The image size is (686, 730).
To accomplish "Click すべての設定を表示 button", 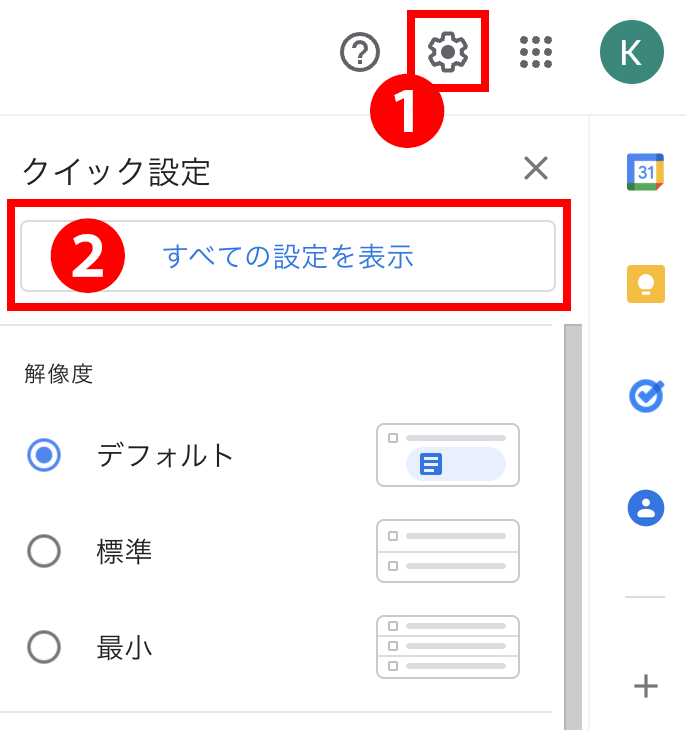I will tap(288, 256).
